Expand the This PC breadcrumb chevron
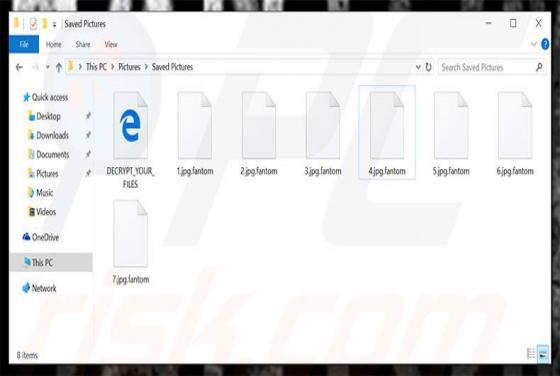 tap(112, 67)
